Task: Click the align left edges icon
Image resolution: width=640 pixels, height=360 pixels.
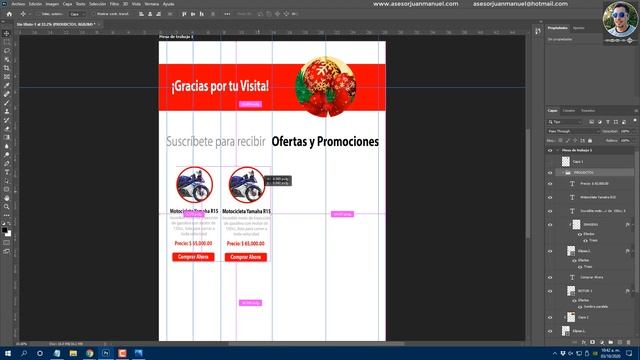Action: [x=142, y=14]
